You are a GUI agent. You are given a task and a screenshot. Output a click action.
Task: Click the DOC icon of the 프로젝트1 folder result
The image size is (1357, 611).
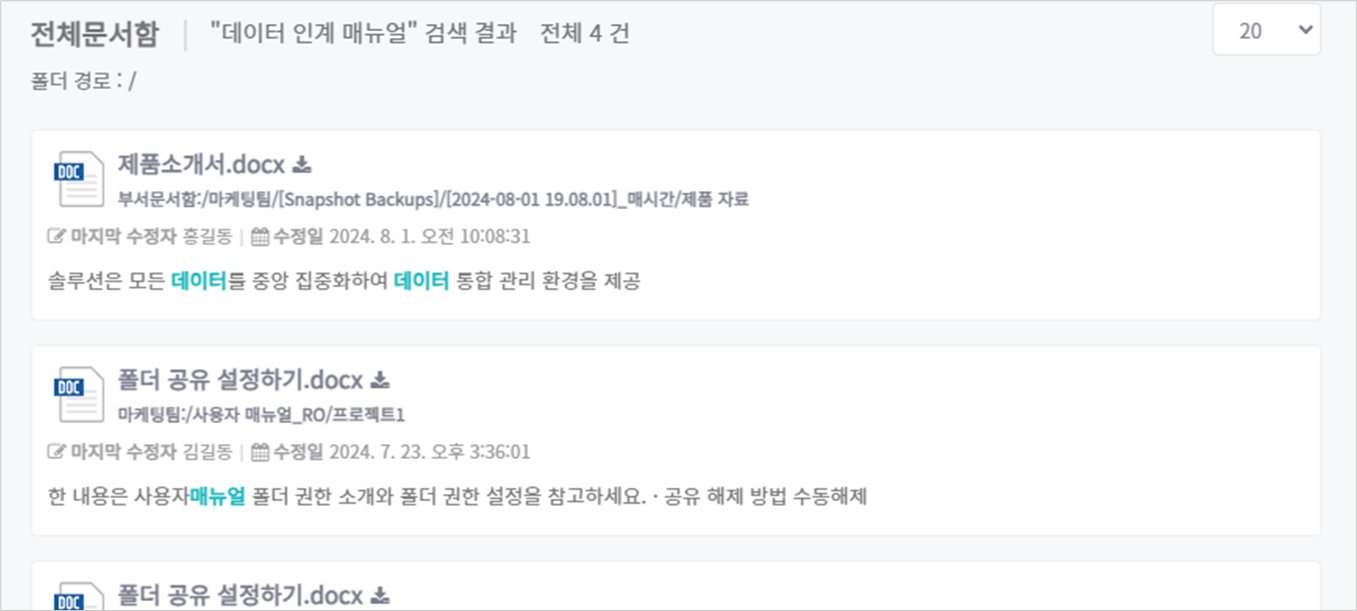pos(78,394)
